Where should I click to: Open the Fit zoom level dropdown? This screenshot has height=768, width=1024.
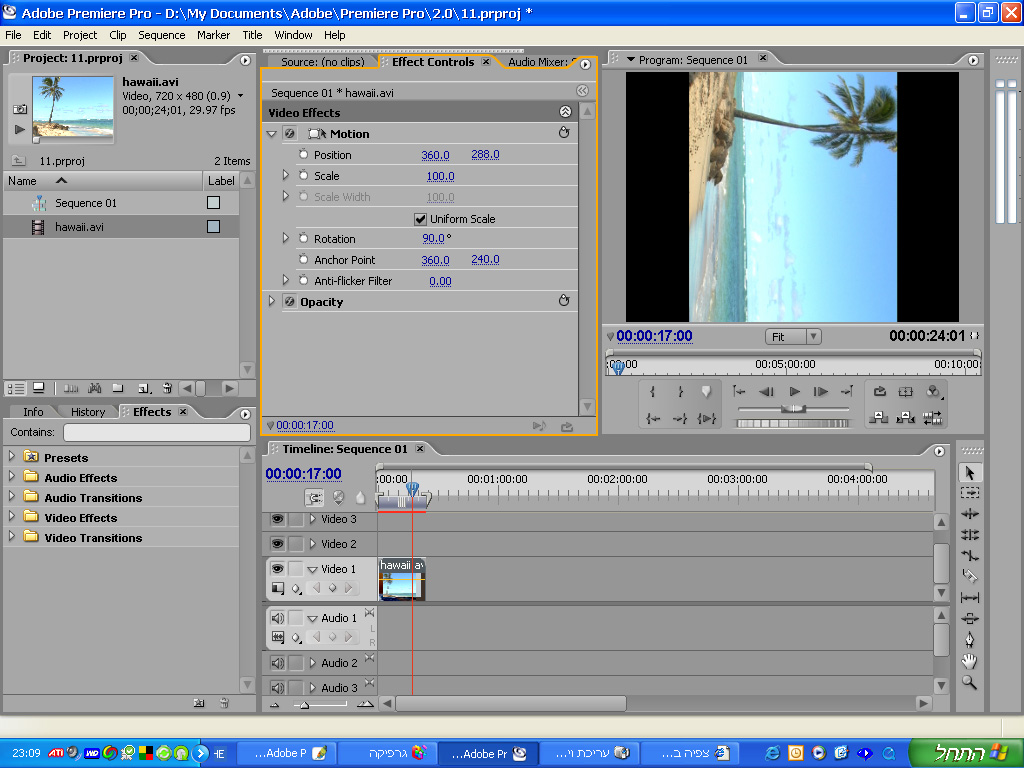click(793, 337)
